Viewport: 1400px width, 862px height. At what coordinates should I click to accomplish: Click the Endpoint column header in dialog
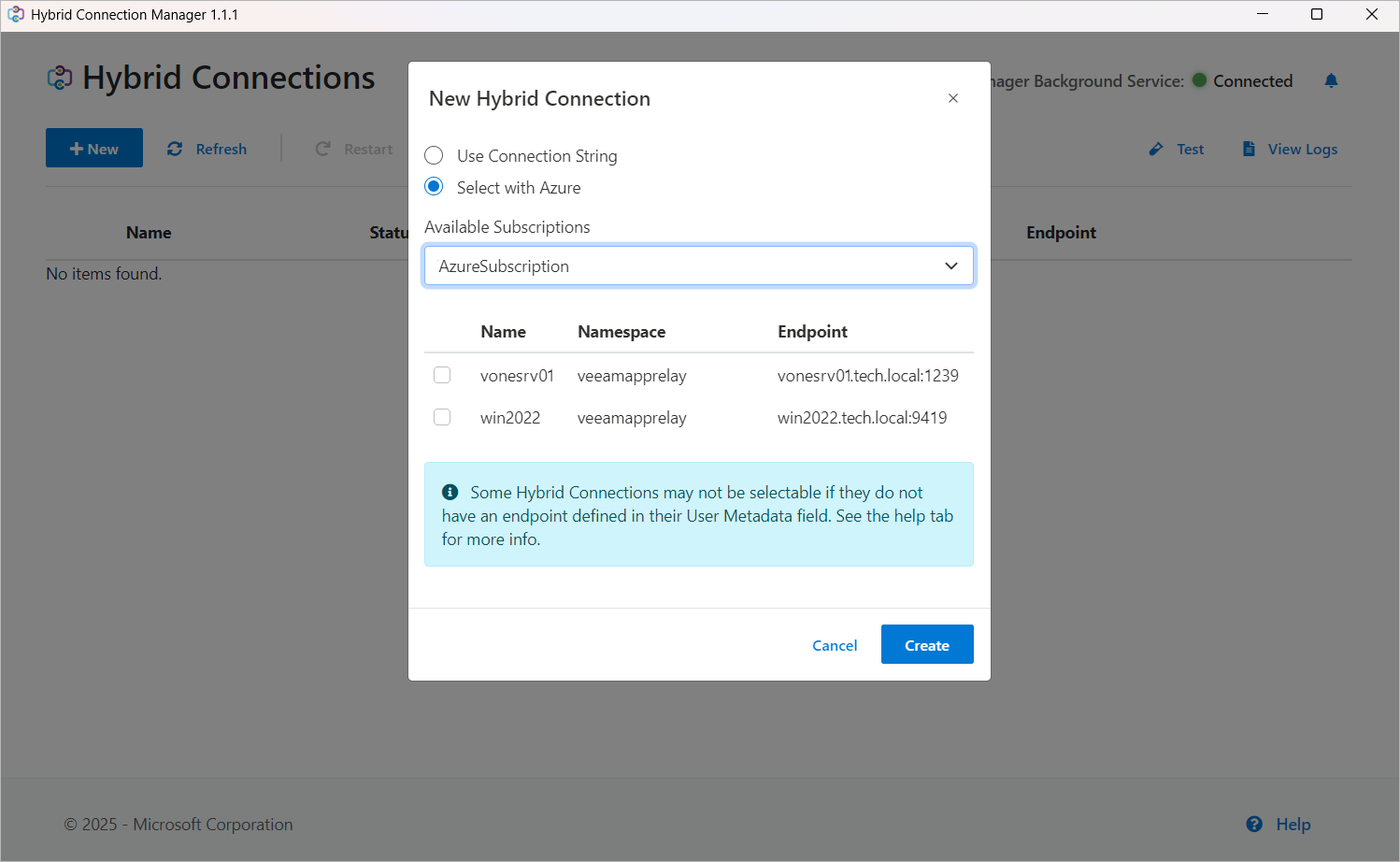[812, 332]
